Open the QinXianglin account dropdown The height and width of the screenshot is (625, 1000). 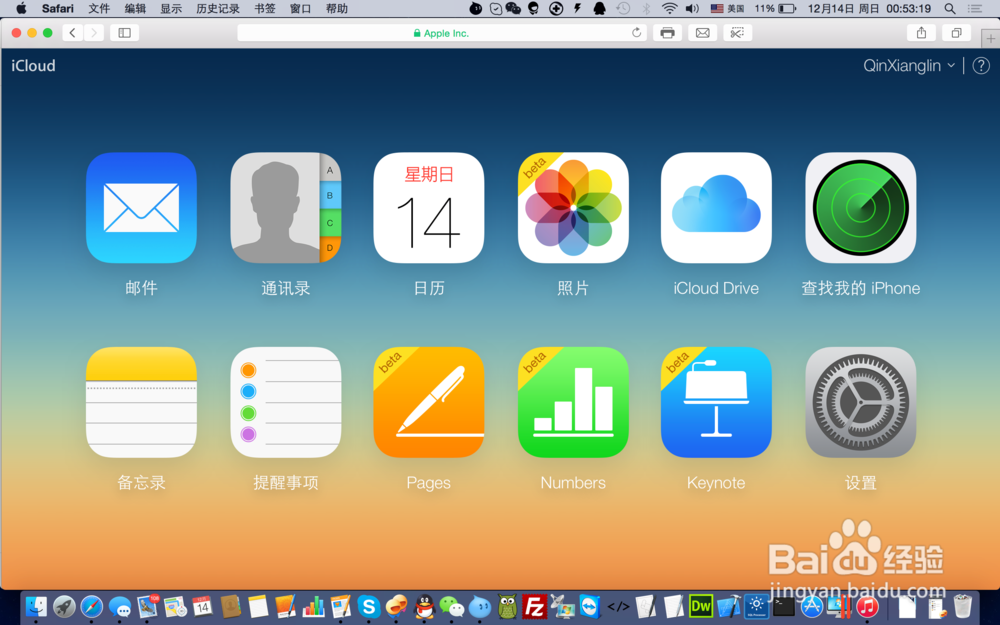[908, 65]
